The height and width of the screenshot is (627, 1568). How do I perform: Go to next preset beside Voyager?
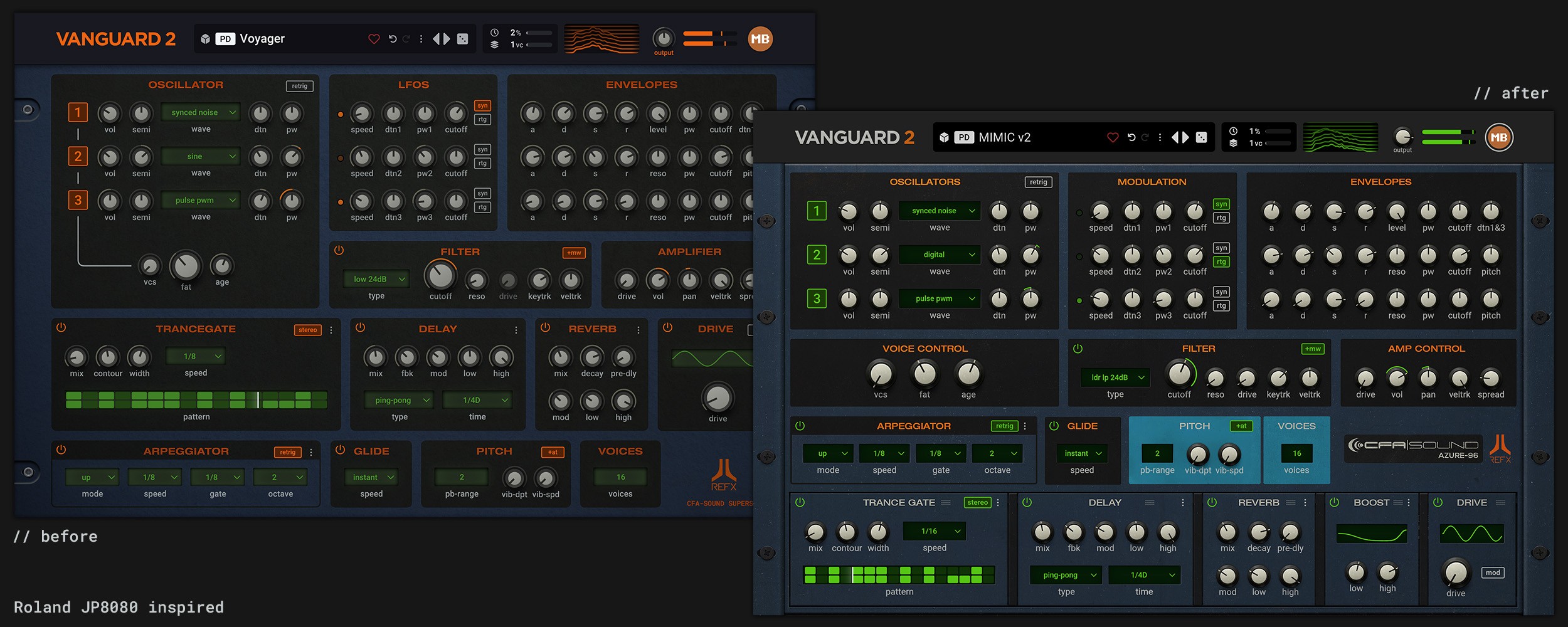(447, 39)
